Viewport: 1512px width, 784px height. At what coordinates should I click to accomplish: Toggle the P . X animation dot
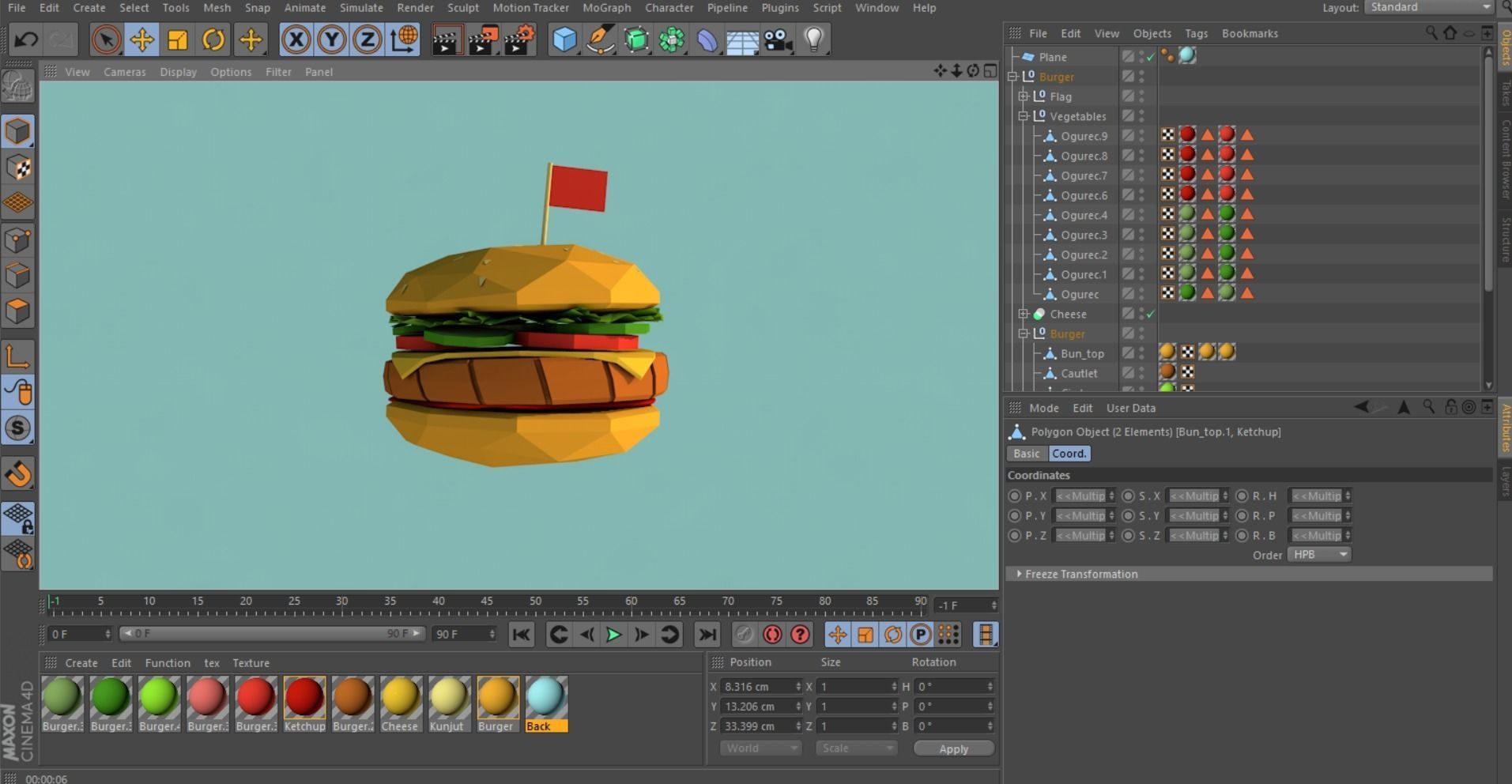pyautogui.click(x=1015, y=496)
